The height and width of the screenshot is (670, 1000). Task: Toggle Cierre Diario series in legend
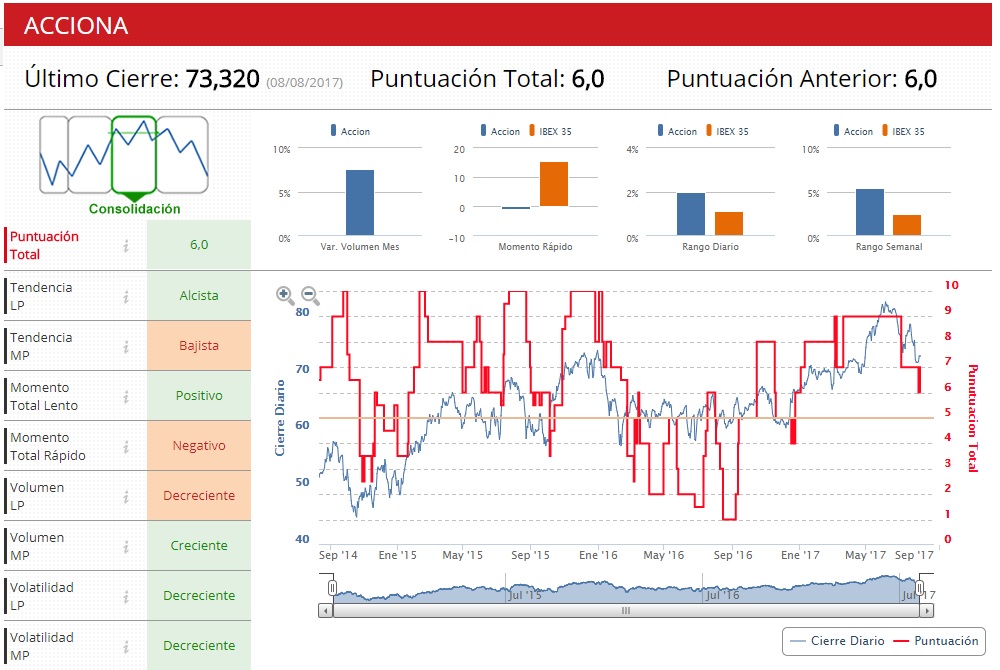tap(837, 641)
